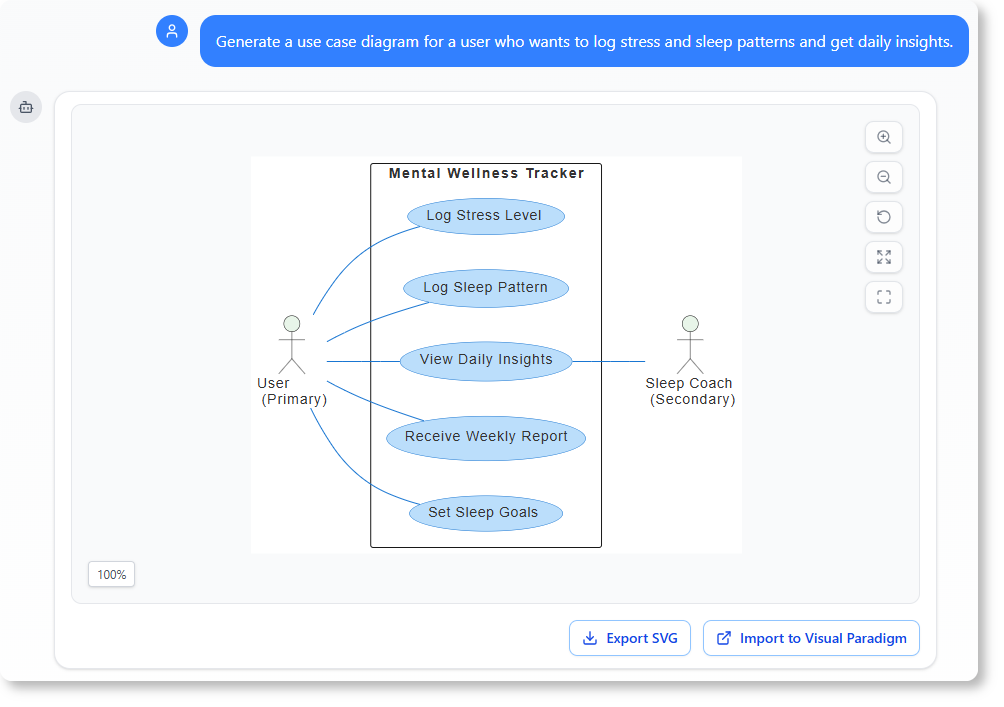Image resolution: width=1004 pixels, height=707 pixels.
Task: Select the Log Stress Level use case
Action: [485, 216]
